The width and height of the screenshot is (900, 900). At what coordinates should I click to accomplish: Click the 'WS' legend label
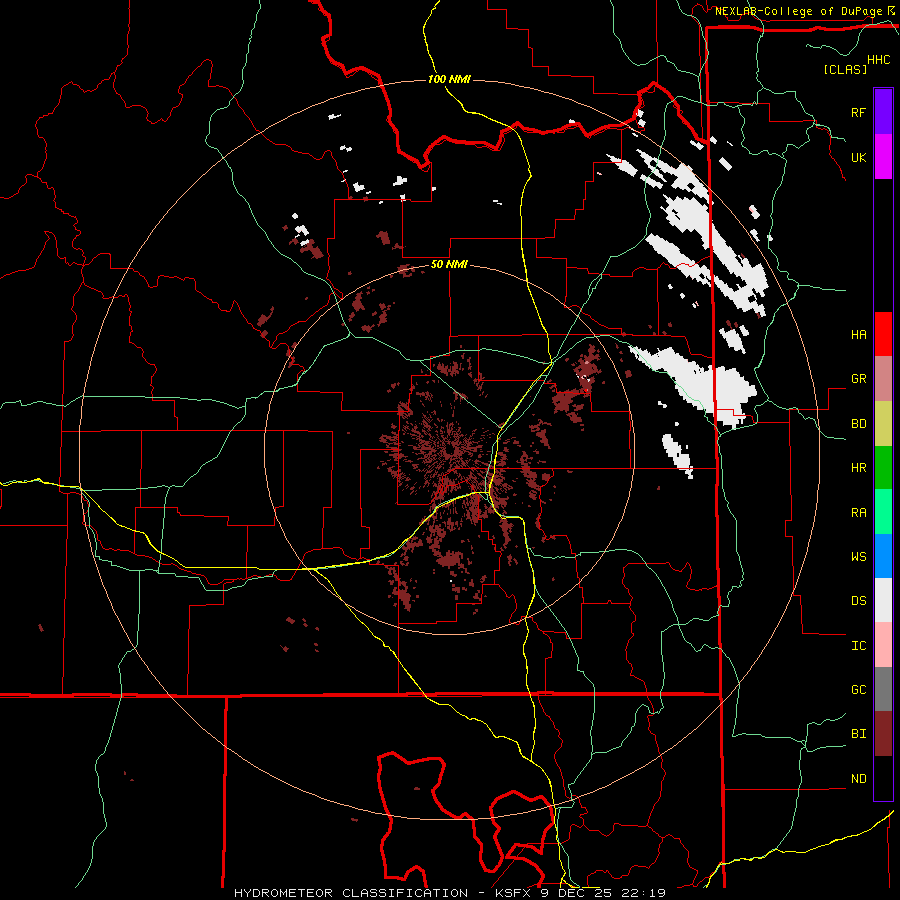point(858,557)
